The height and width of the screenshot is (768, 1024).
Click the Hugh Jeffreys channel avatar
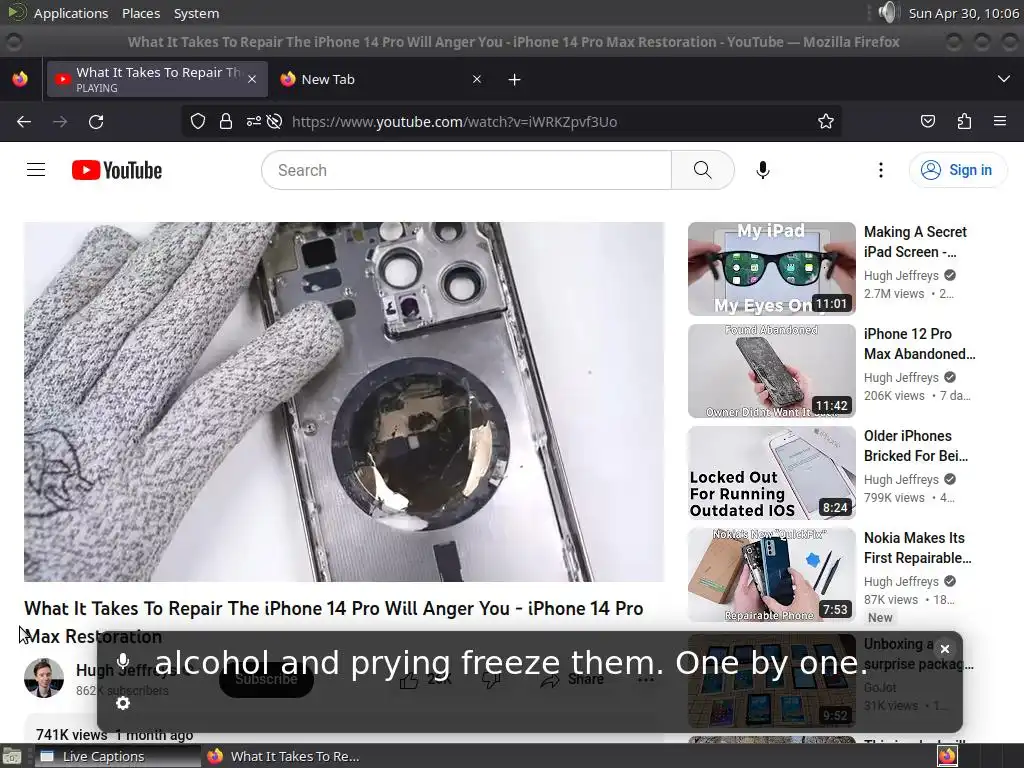[44, 678]
